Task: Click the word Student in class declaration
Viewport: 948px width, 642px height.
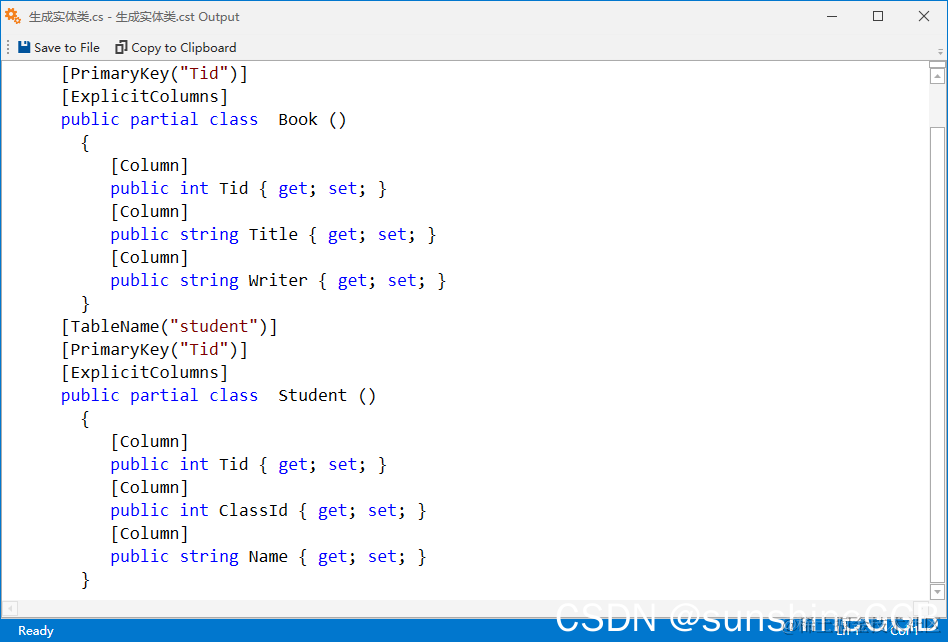Action: pos(313,395)
